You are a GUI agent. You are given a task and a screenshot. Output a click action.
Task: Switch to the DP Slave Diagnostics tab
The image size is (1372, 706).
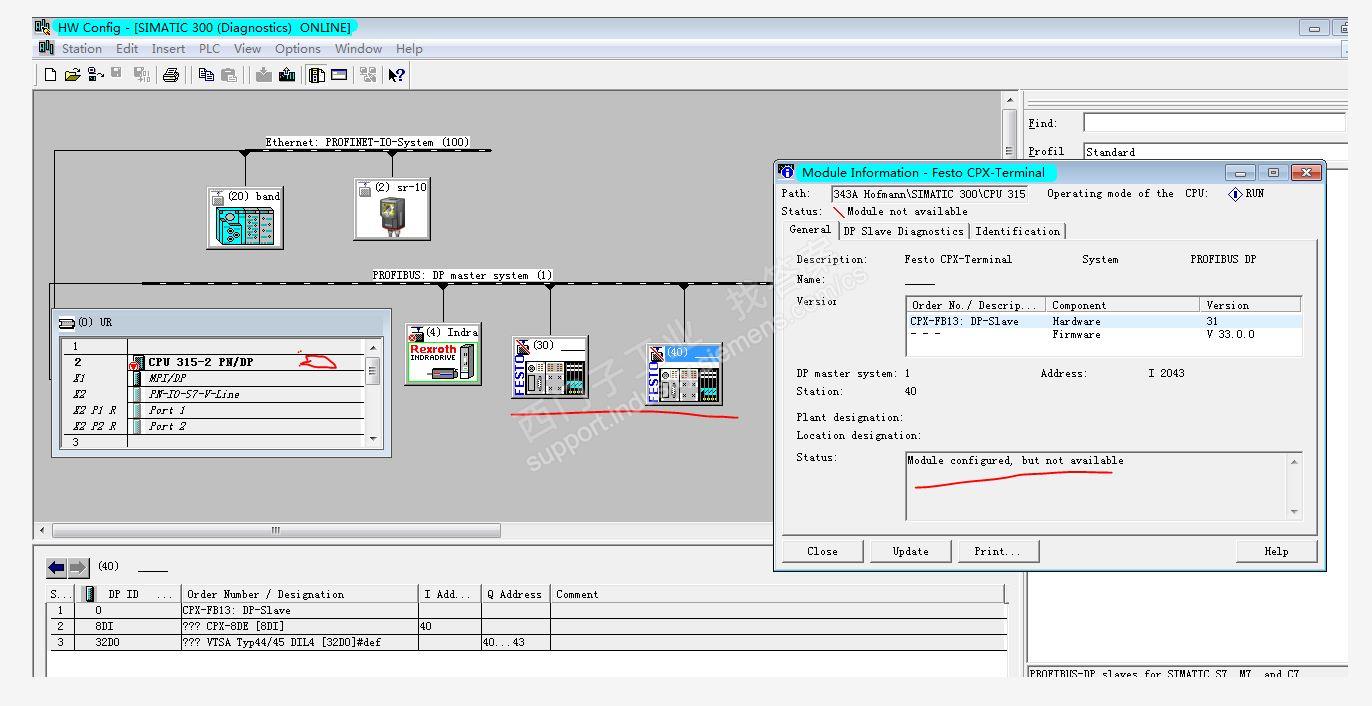[903, 231]
